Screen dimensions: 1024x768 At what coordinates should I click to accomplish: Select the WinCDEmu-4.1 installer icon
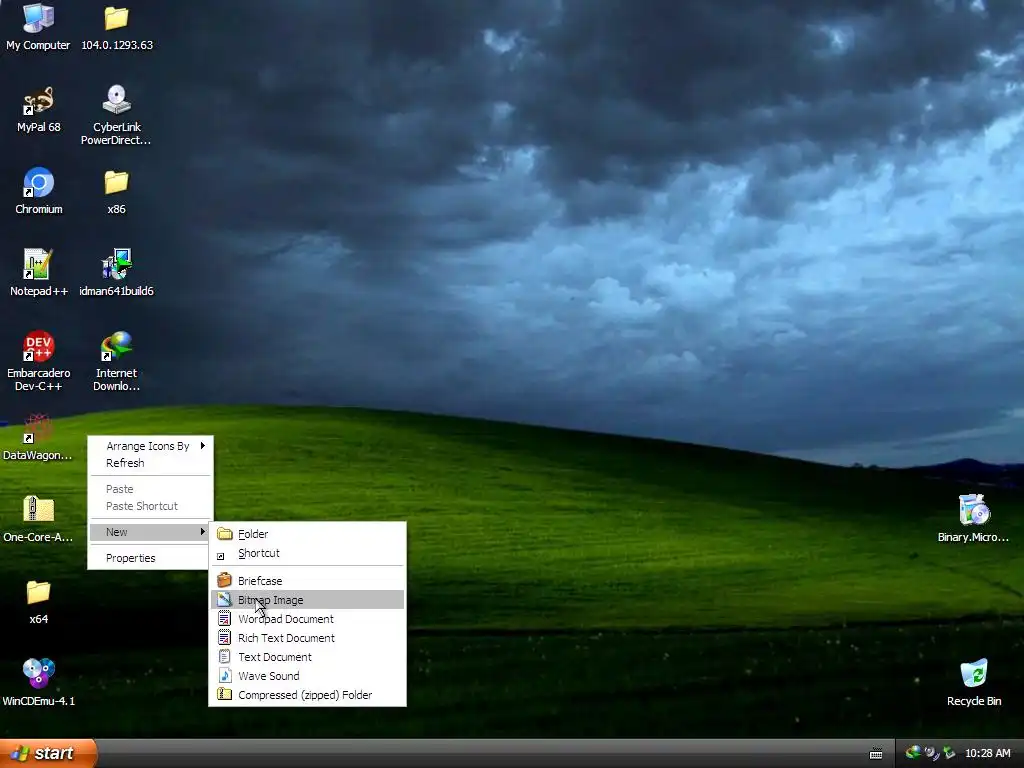point(38,673)
